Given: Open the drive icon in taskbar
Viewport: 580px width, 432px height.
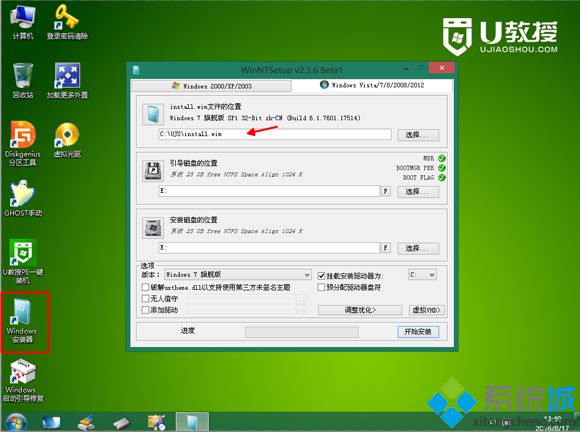Looking at the screenshot, I should 122,423.
